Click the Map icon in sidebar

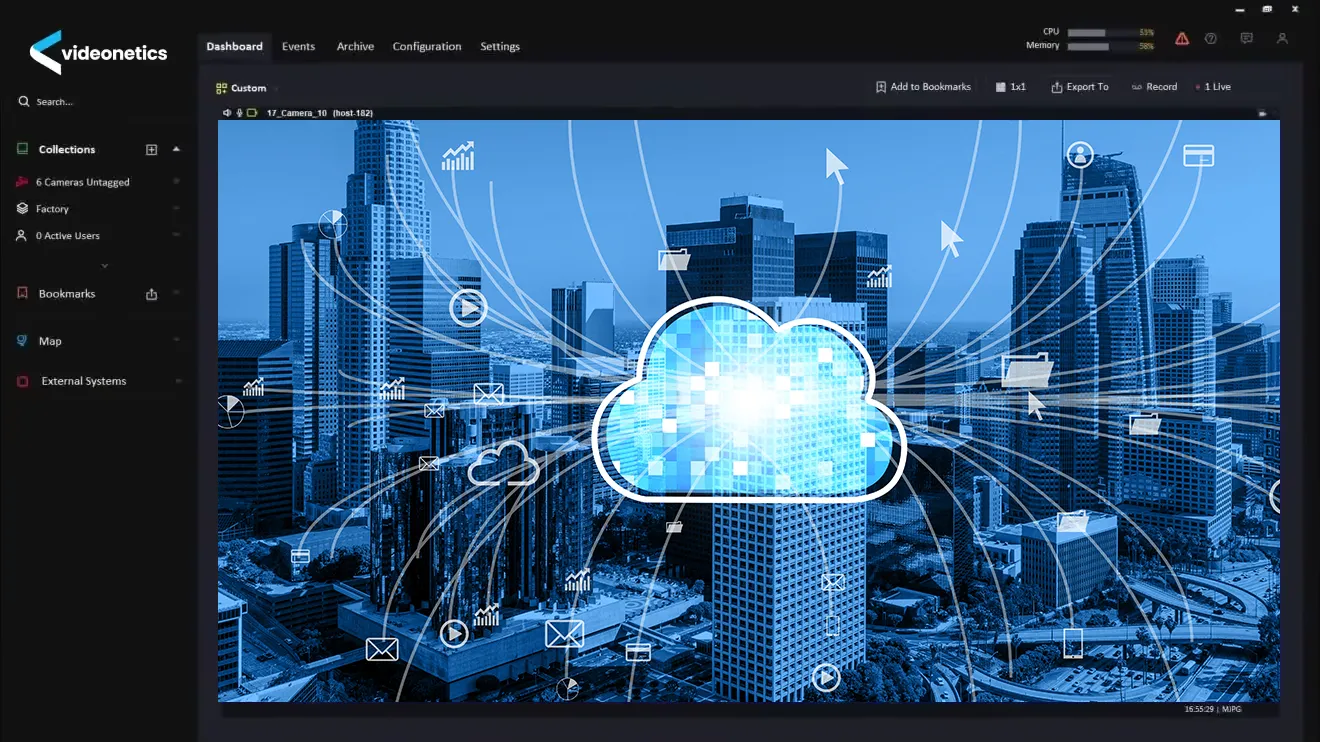coord(22,341)
